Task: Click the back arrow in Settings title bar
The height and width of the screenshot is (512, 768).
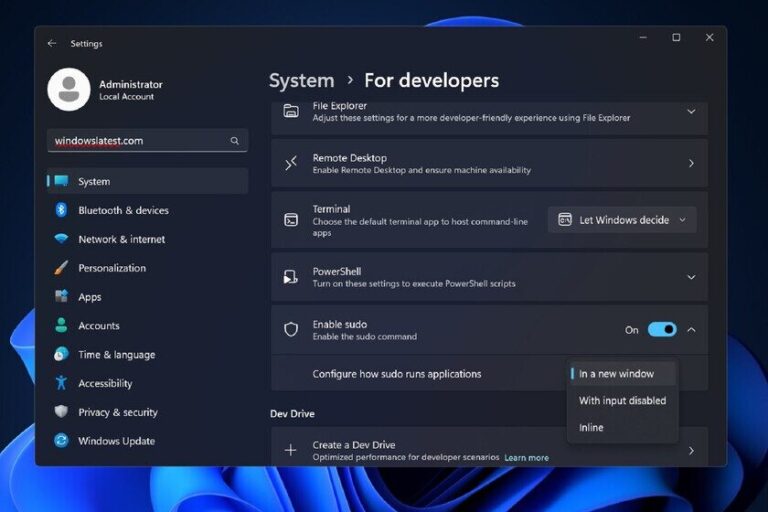Action: click(x=51, y=43)
